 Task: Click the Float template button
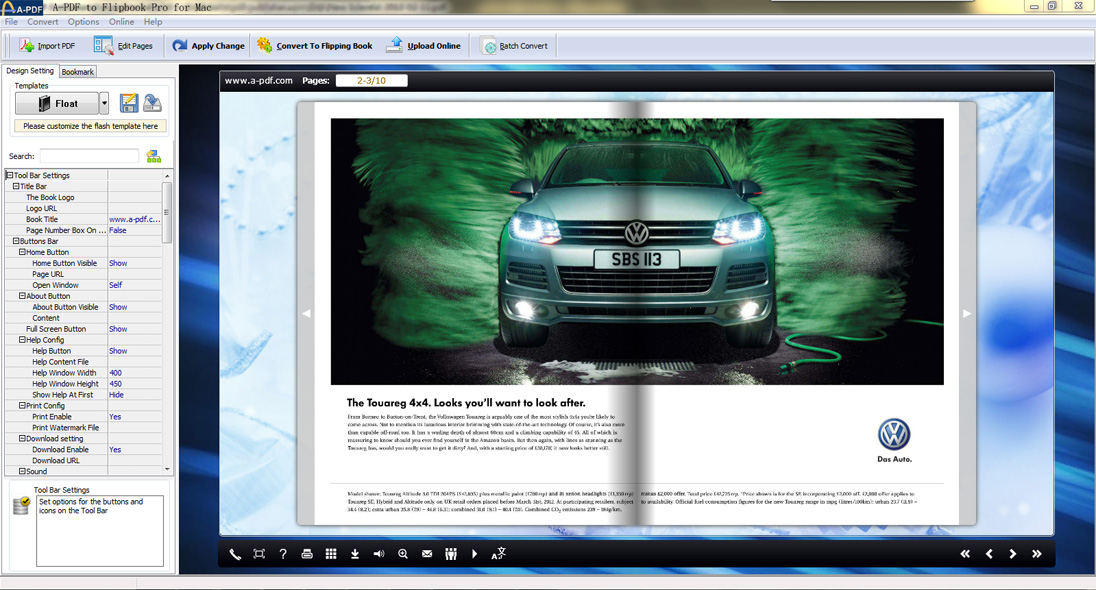[x=57, y=103]
